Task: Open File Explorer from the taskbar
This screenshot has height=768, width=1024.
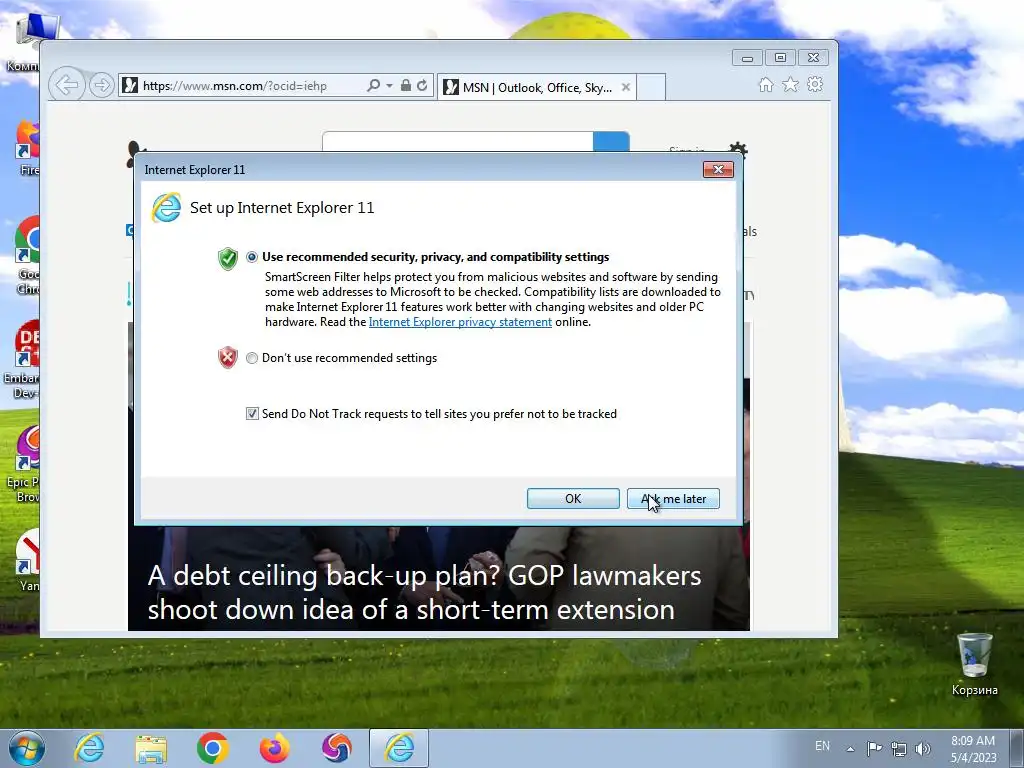Action: tap(151, 749)
